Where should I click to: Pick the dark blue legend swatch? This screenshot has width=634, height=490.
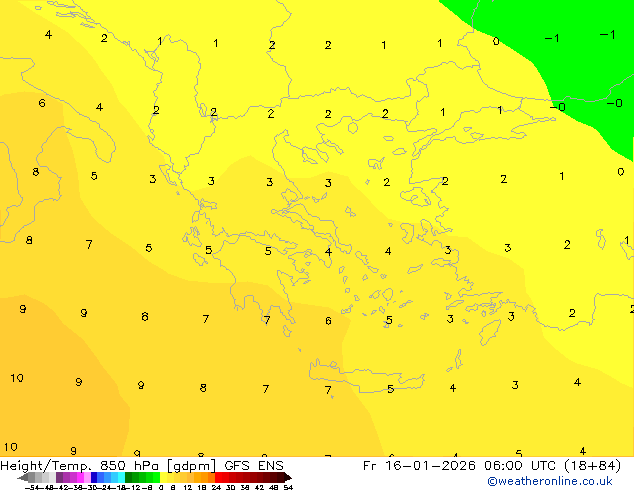point(94,478)
